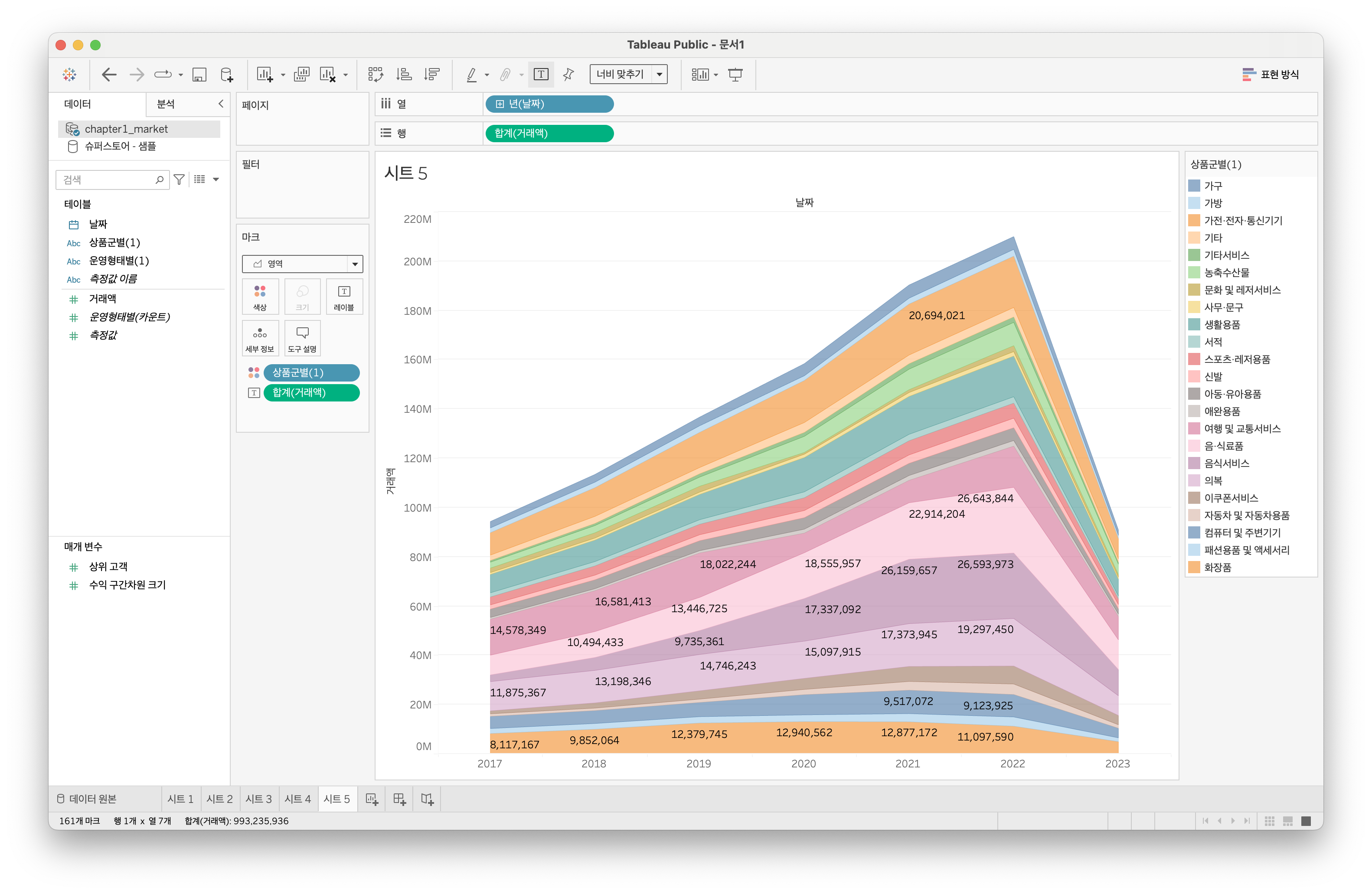Viewport: 1372px width, 894px height.
Task: Click the 가전·전자·통신기기 legend color swatch
Action: [1194, 220]
